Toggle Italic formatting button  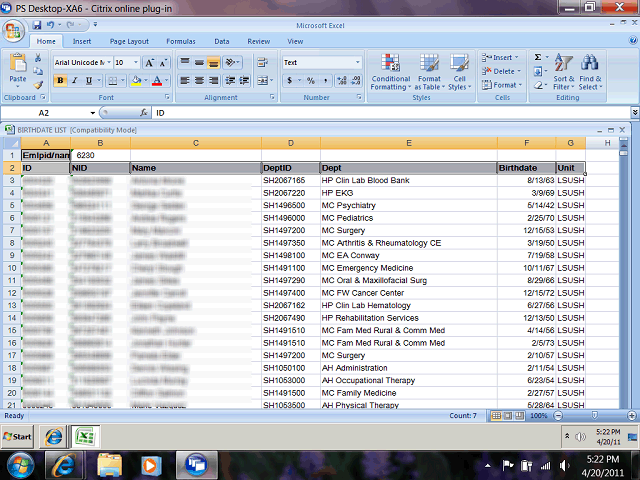pyautogui.click(x=75, y=81)
